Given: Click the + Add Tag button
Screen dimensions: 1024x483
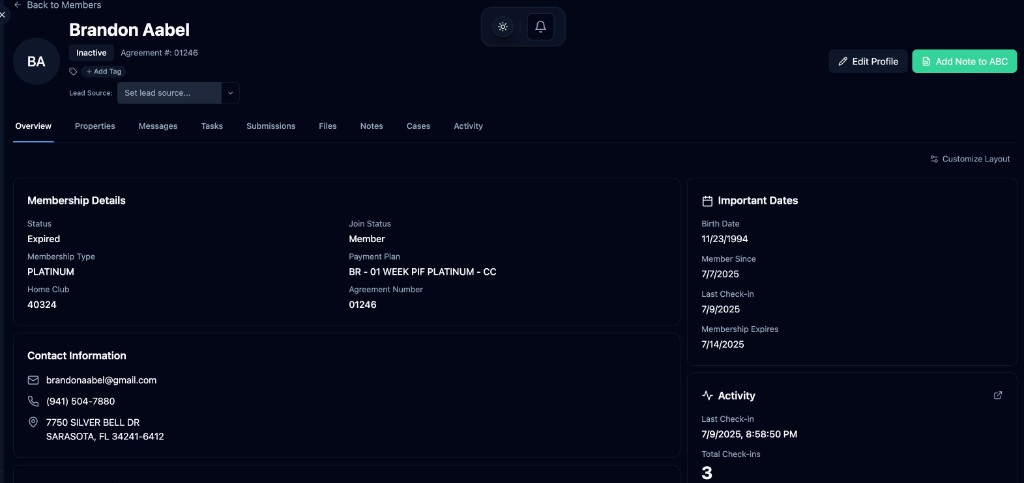Looking at the screenshot, I should point(103,72).
